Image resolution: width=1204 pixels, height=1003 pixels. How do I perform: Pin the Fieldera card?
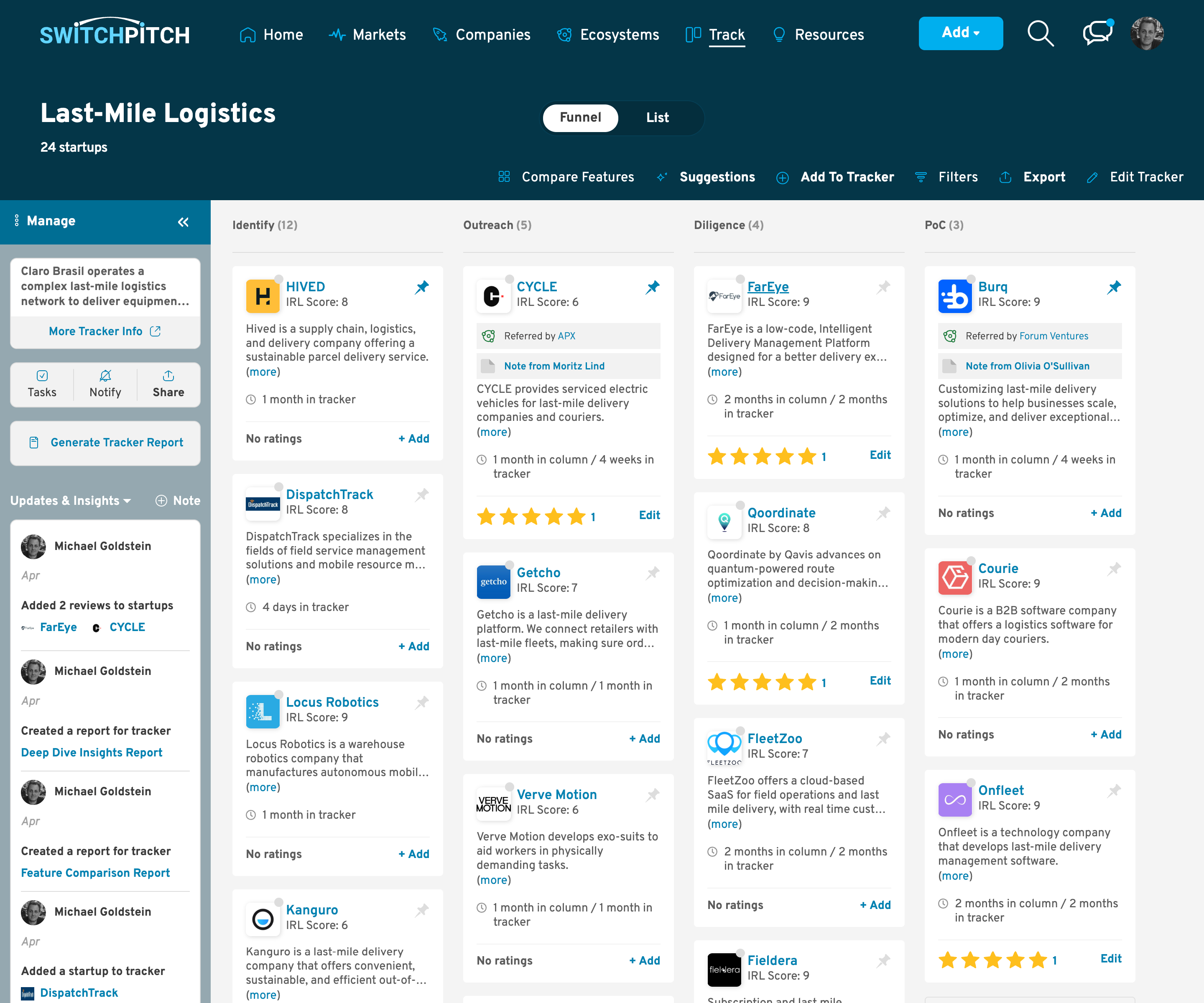(883, 961)
